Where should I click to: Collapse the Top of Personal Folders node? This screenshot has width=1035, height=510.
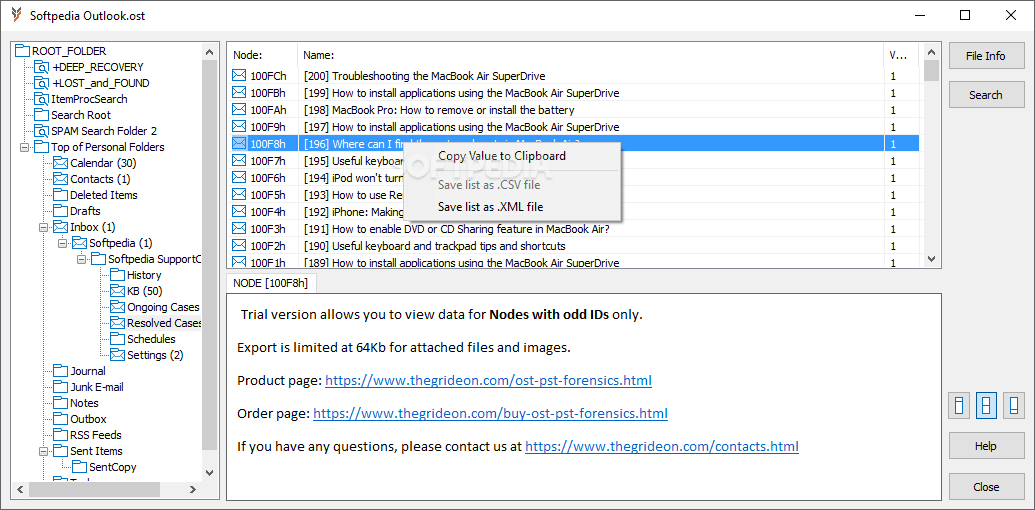[x=25, y=147]
